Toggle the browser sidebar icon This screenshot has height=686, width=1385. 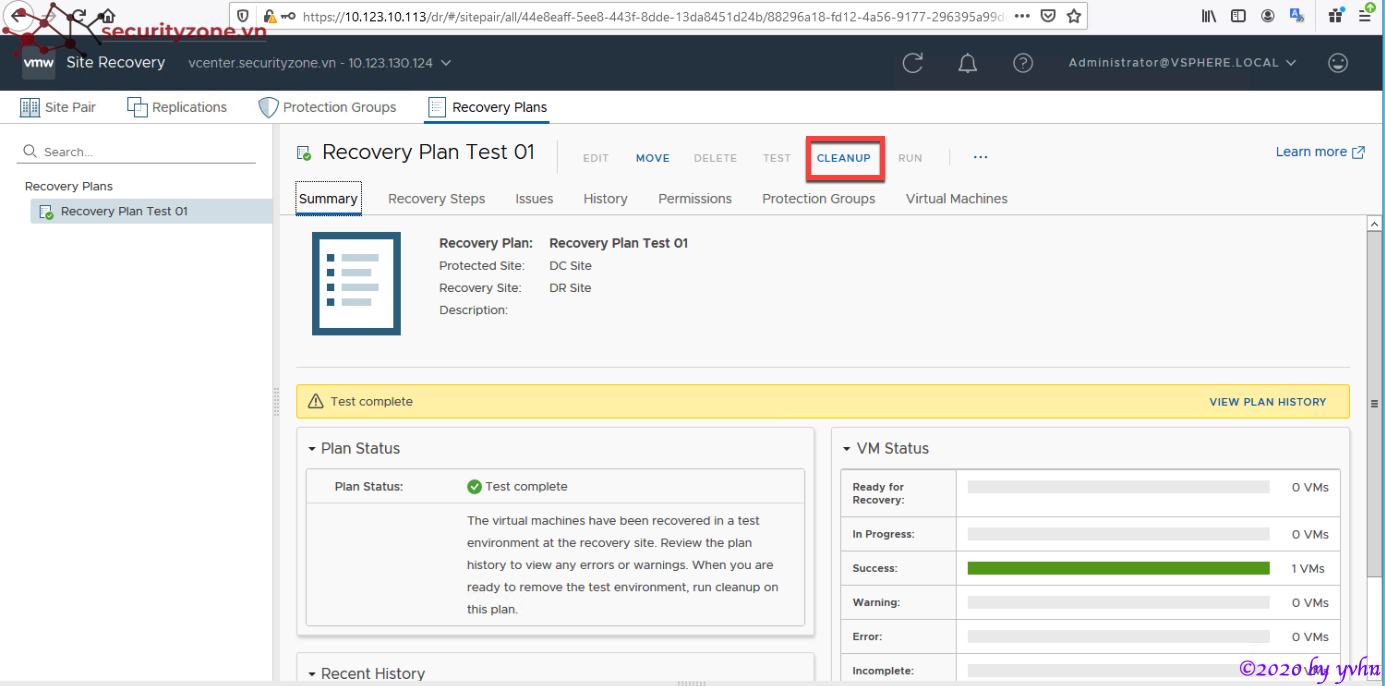(1238, 16)
